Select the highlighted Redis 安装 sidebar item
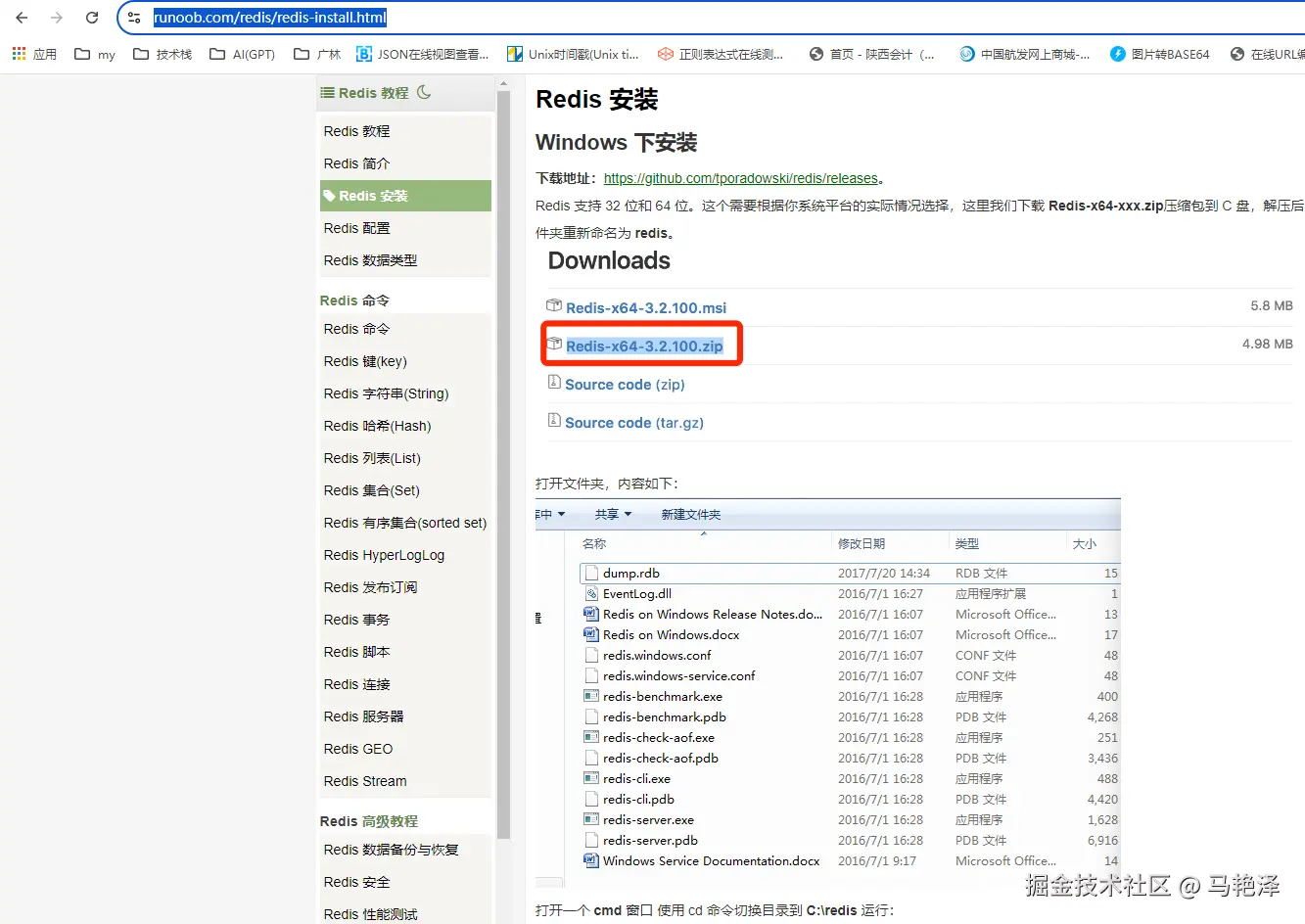This screenshot has height=924, width=1305. pyautogui.click(x=405, y=196)
